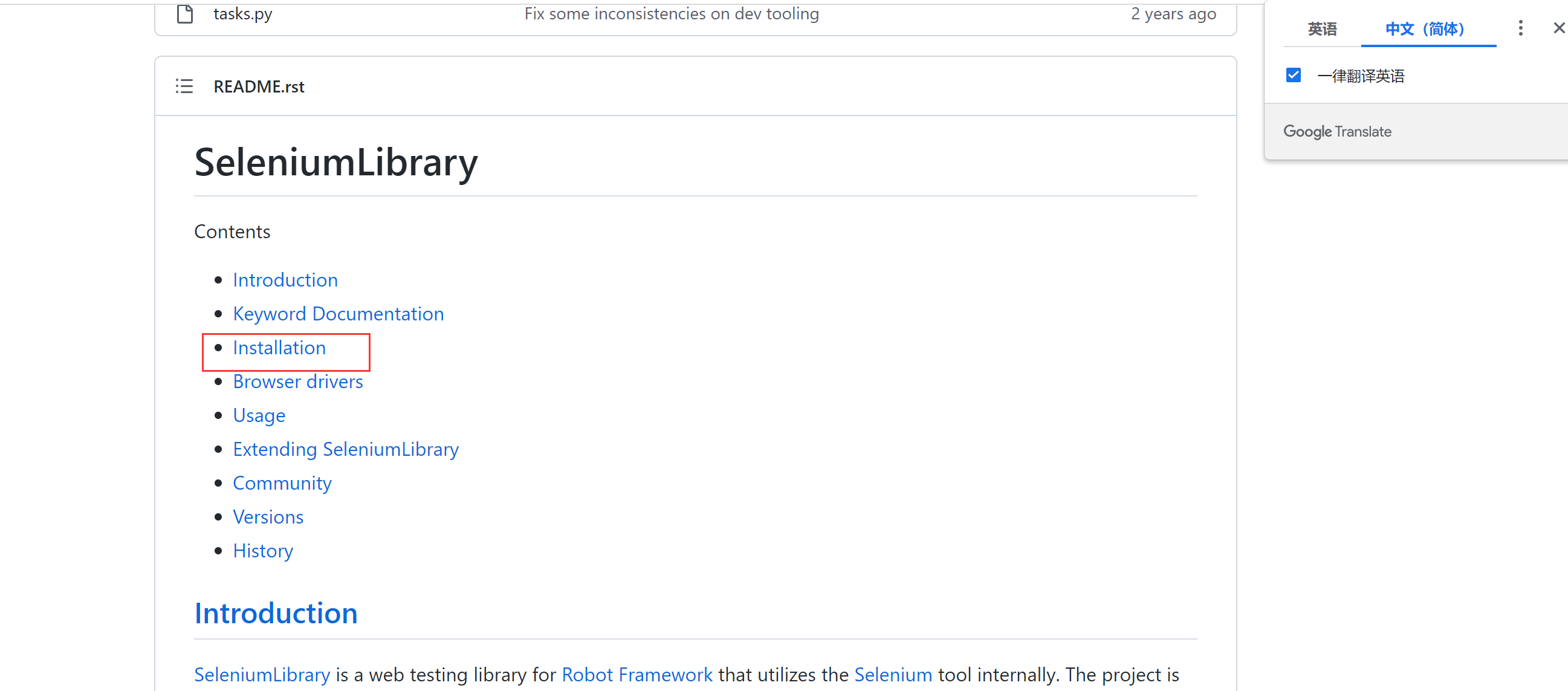Open README outline list icon
The height and width of the screenshot is (691, 1568).
pyautogui.click(x=184, y=86)
